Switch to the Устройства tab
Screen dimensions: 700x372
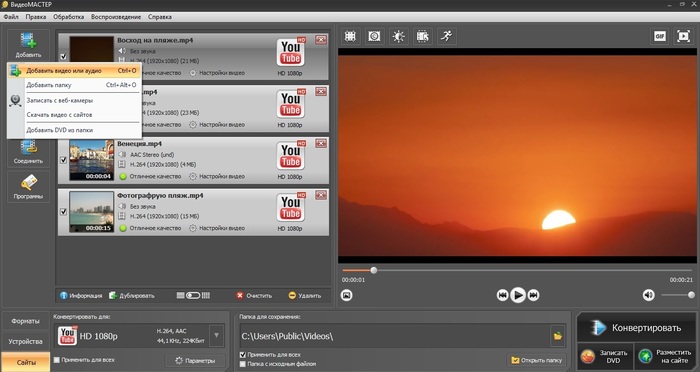pyautogui.click(x=25, y=342)
